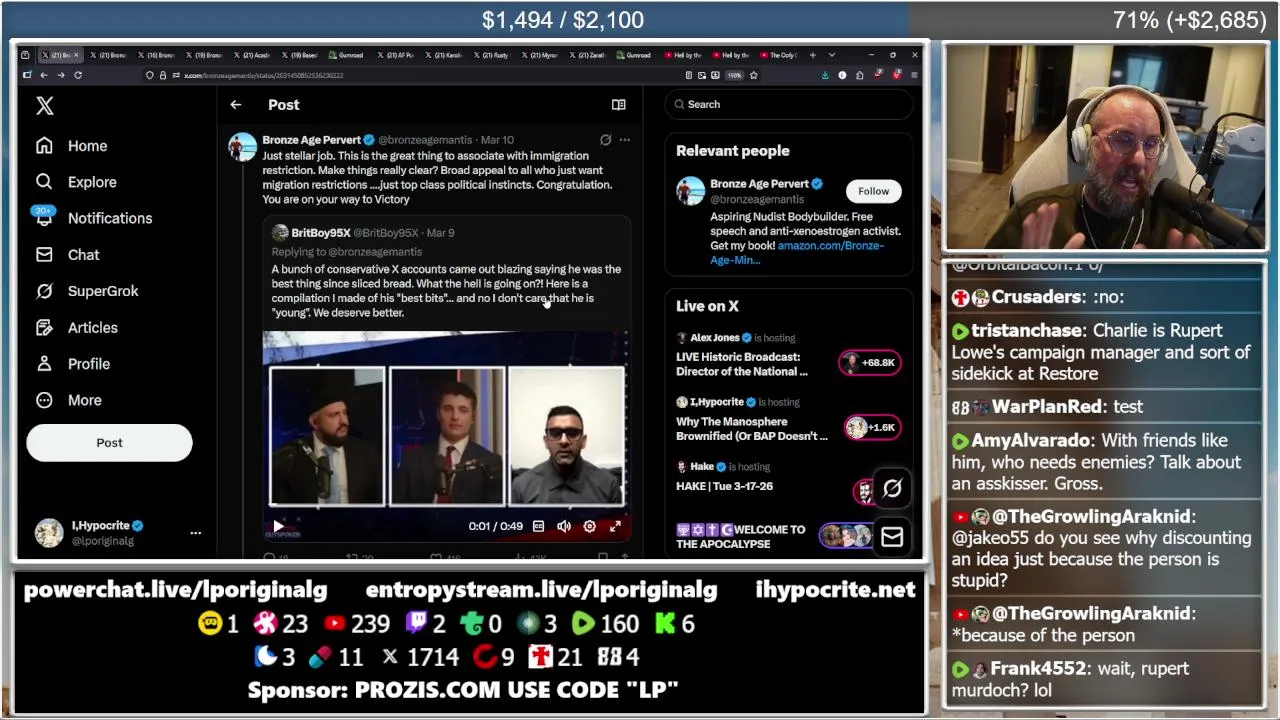Mute the video sound

click(564, 526)
